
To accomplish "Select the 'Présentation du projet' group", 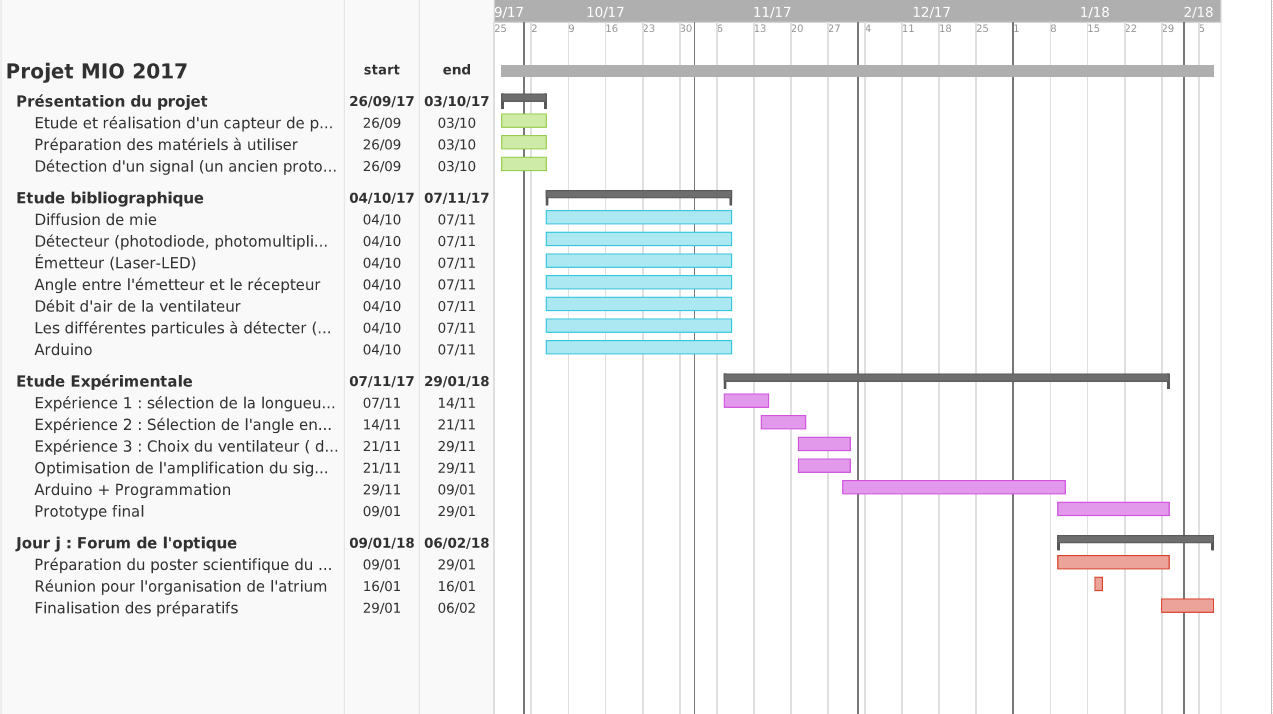I will (x=112, y=101).
